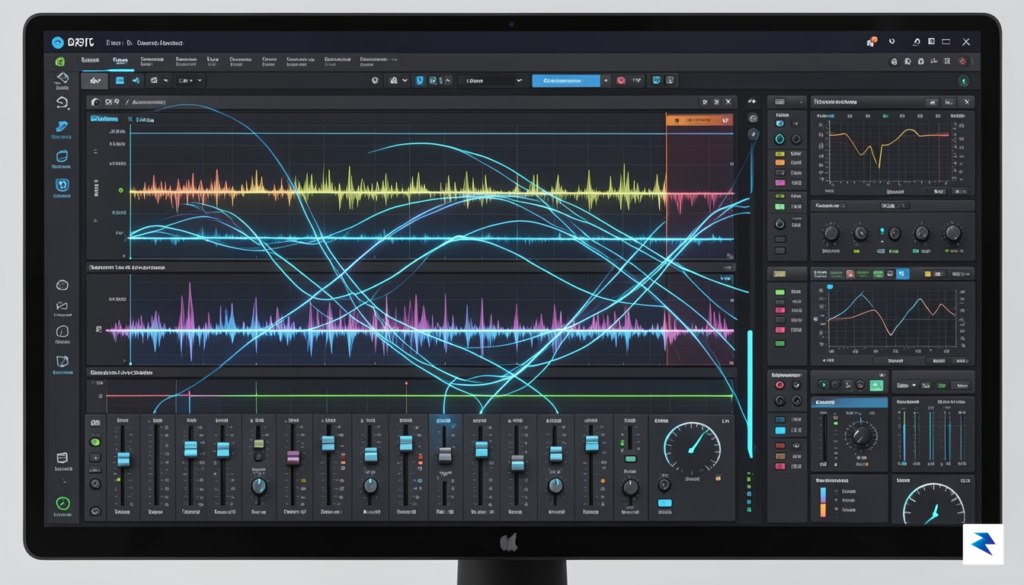Screen dimensions: 1024x585
Task: Click the master gauge dial at mixer's right end
Action: tap(692, 448)
